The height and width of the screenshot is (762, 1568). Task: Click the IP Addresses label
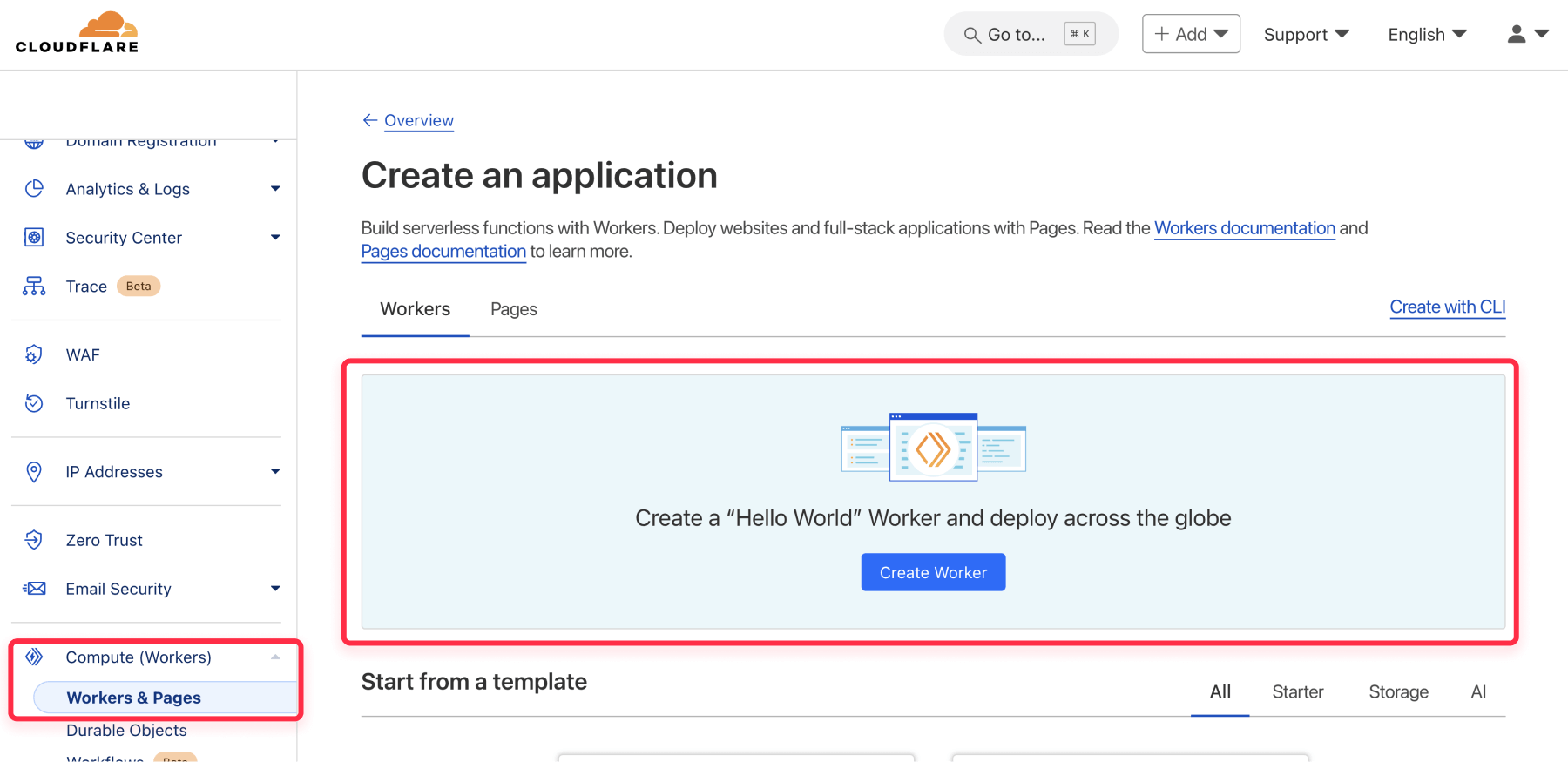pos(114,472)
